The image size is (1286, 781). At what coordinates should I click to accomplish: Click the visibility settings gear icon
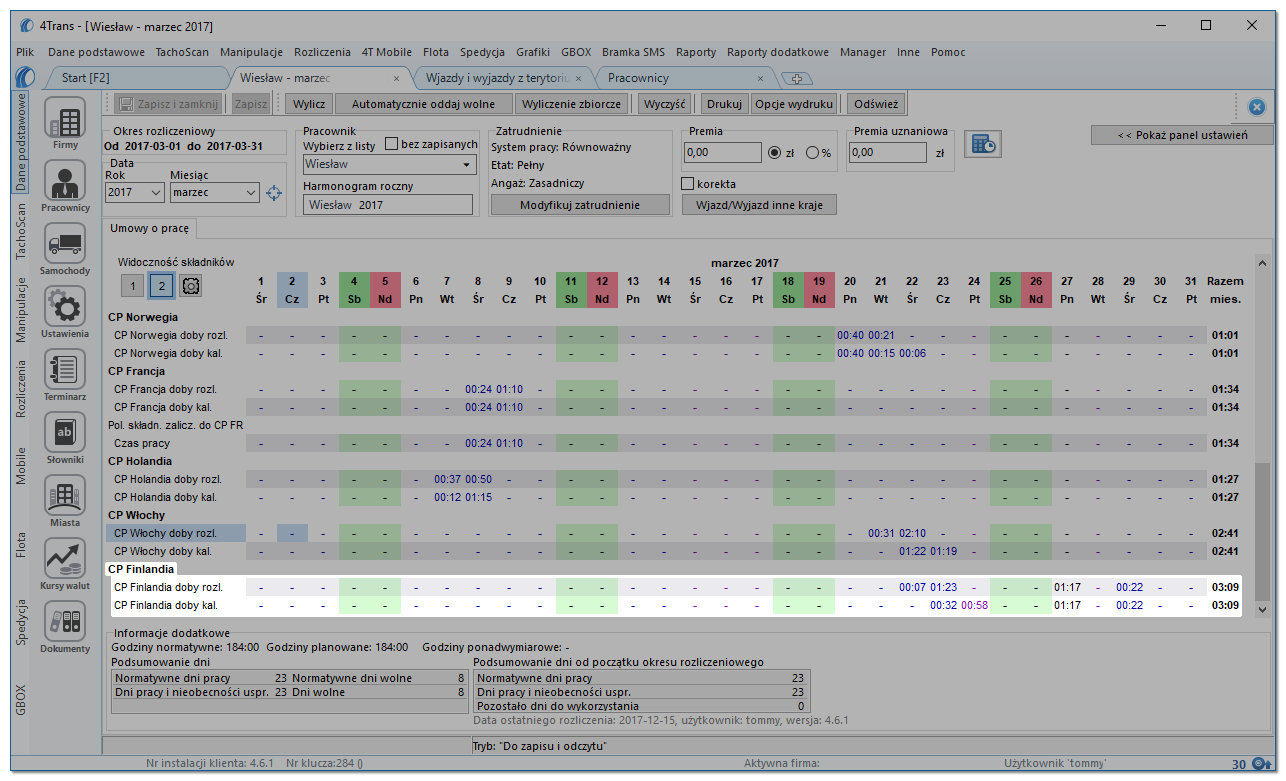(191, 286)
